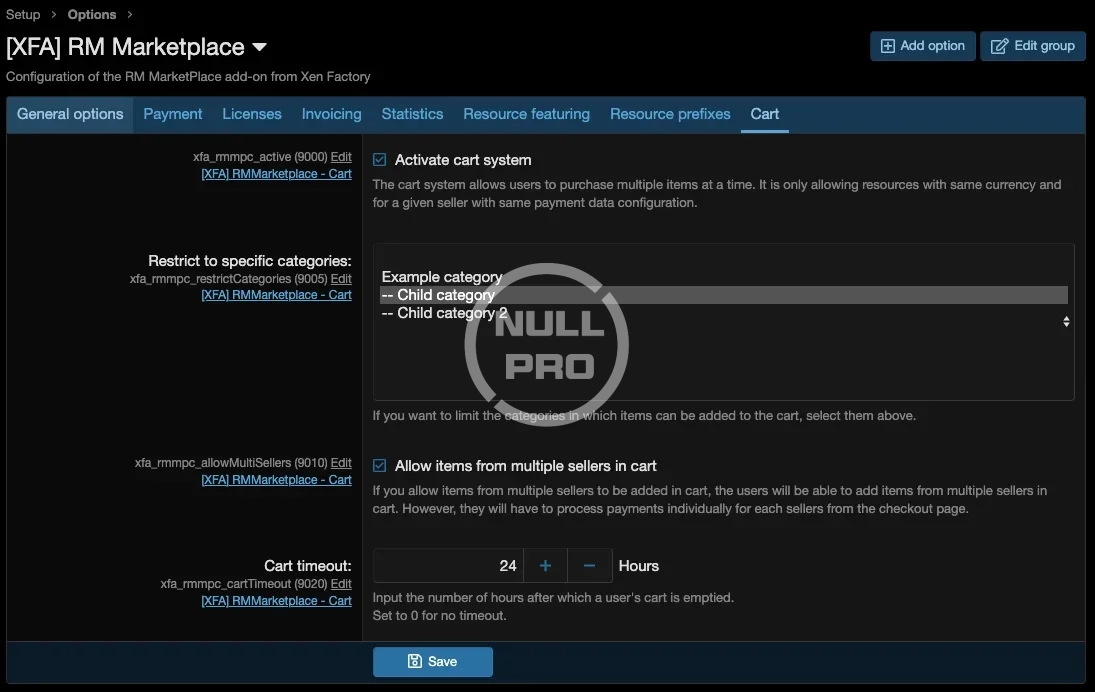Open the Licenses tab

coord(252,114)
